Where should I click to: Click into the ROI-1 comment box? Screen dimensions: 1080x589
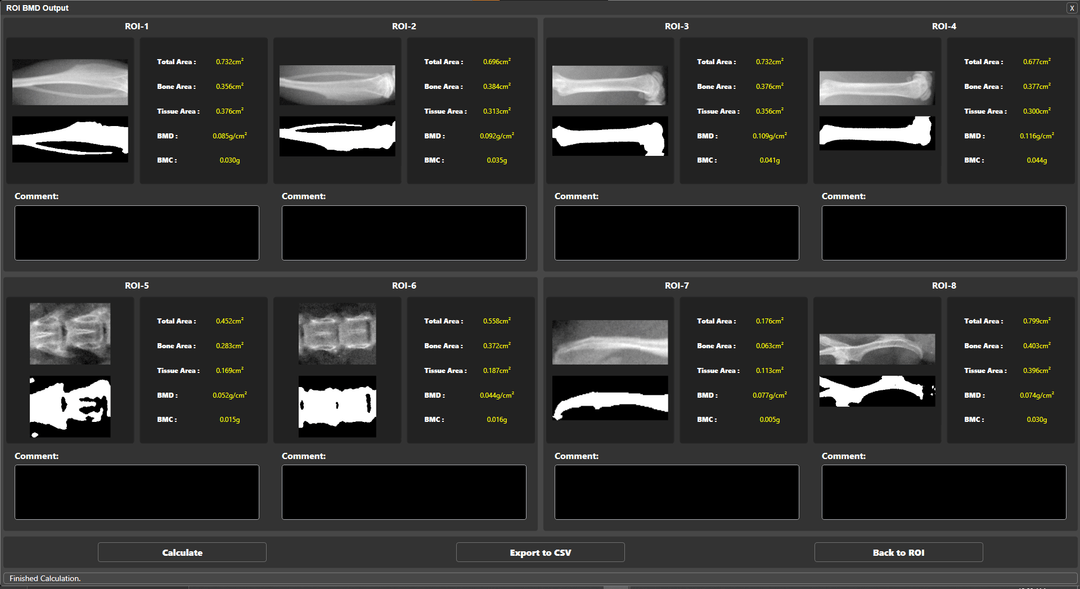coord(137,233)
